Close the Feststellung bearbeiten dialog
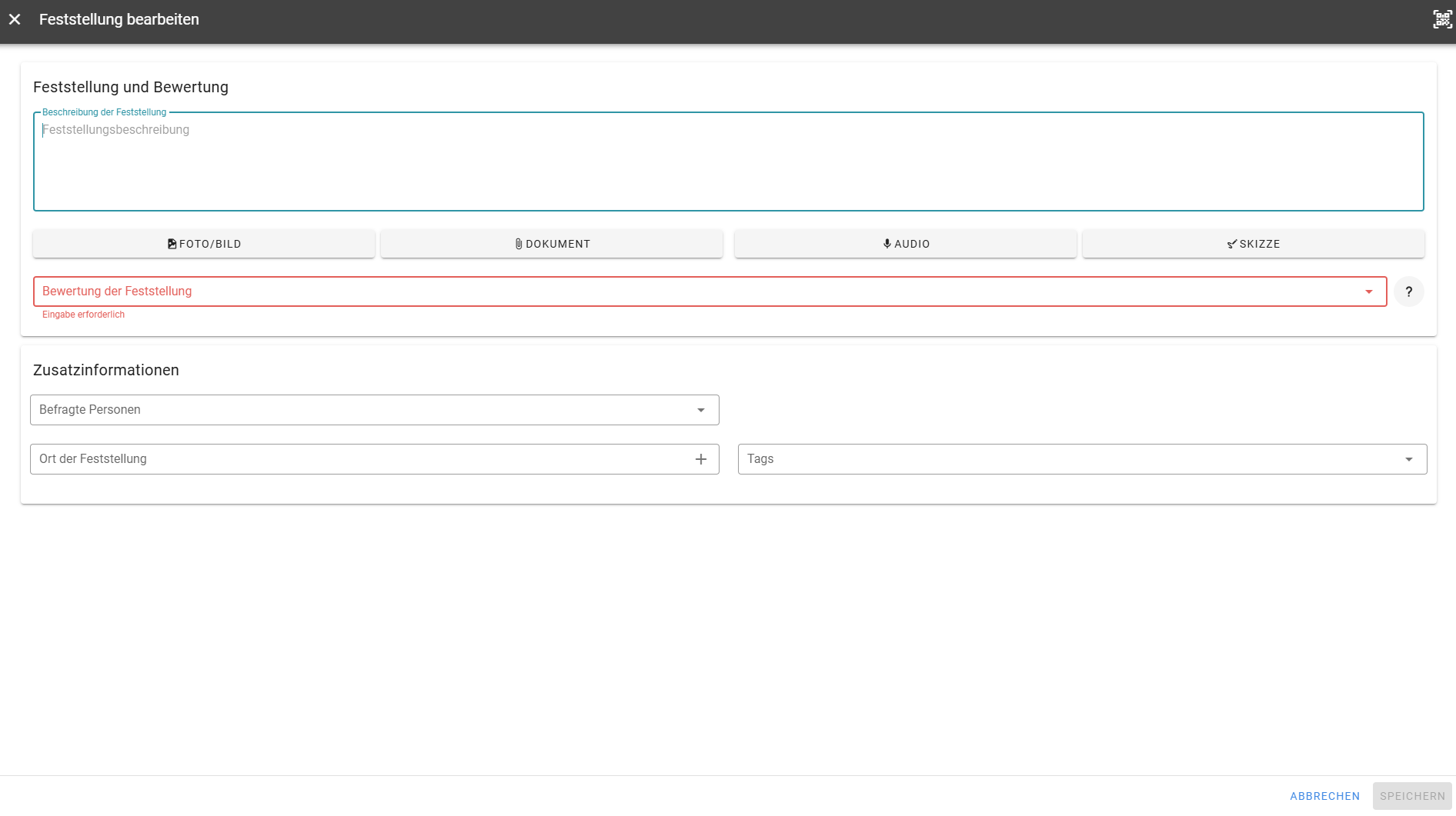1456x816 pixels. click(15, 19)
